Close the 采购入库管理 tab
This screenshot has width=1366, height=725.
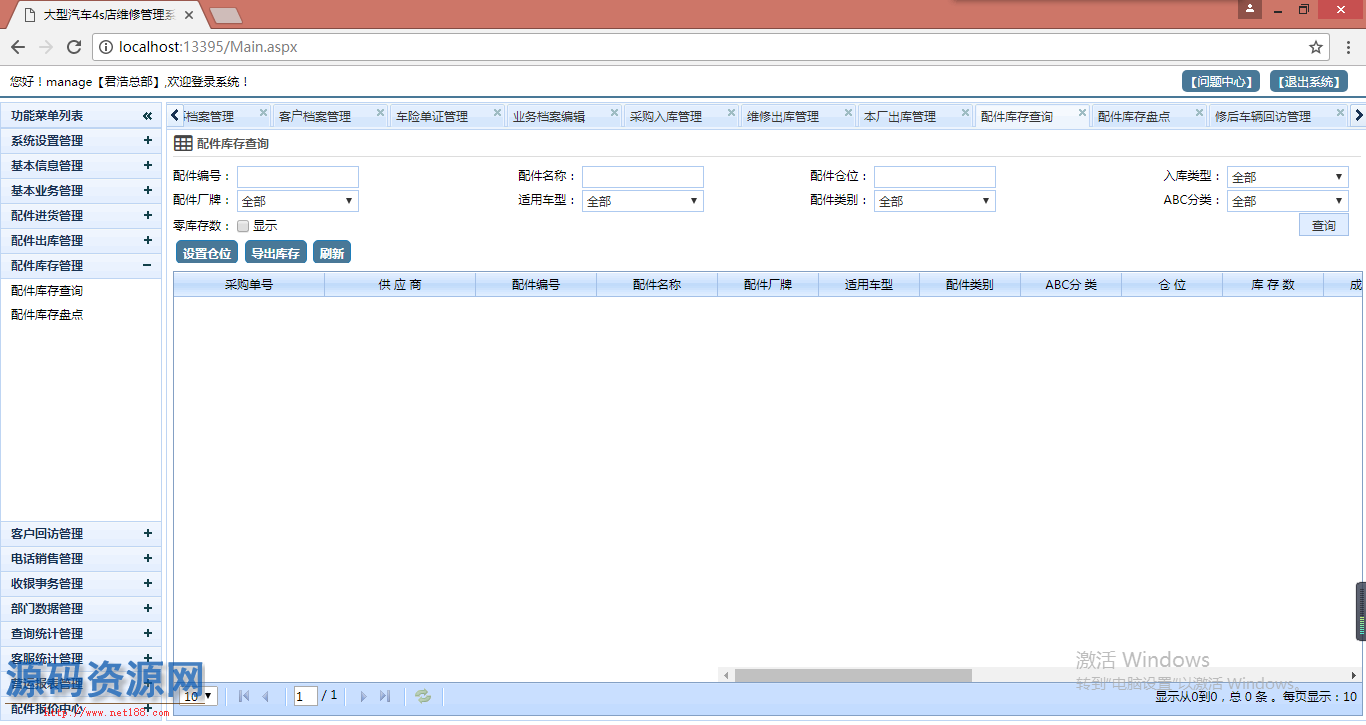click(731, 113)
